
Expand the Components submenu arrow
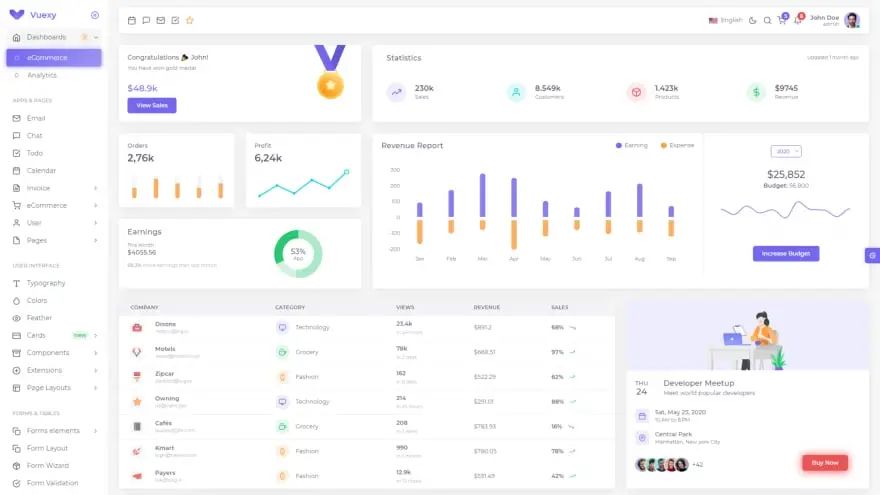[95, 353]
